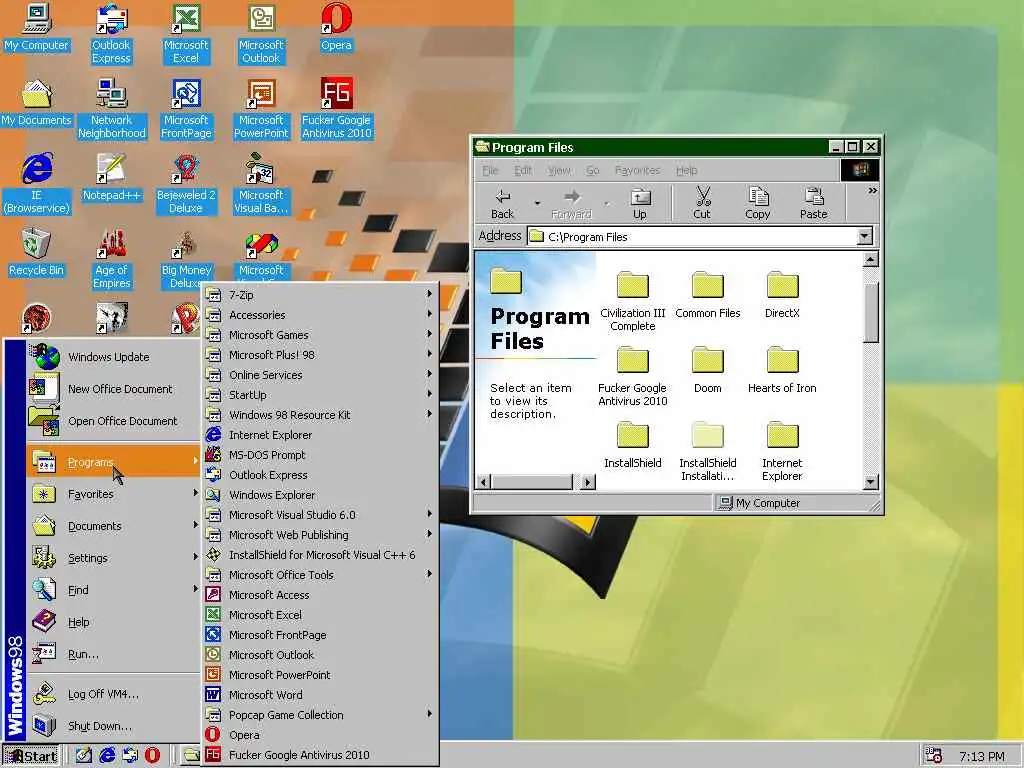The height and width of the screenshot is (768, 1024).
Task: Click the Program Files address field
Action: tap(691, 236)
